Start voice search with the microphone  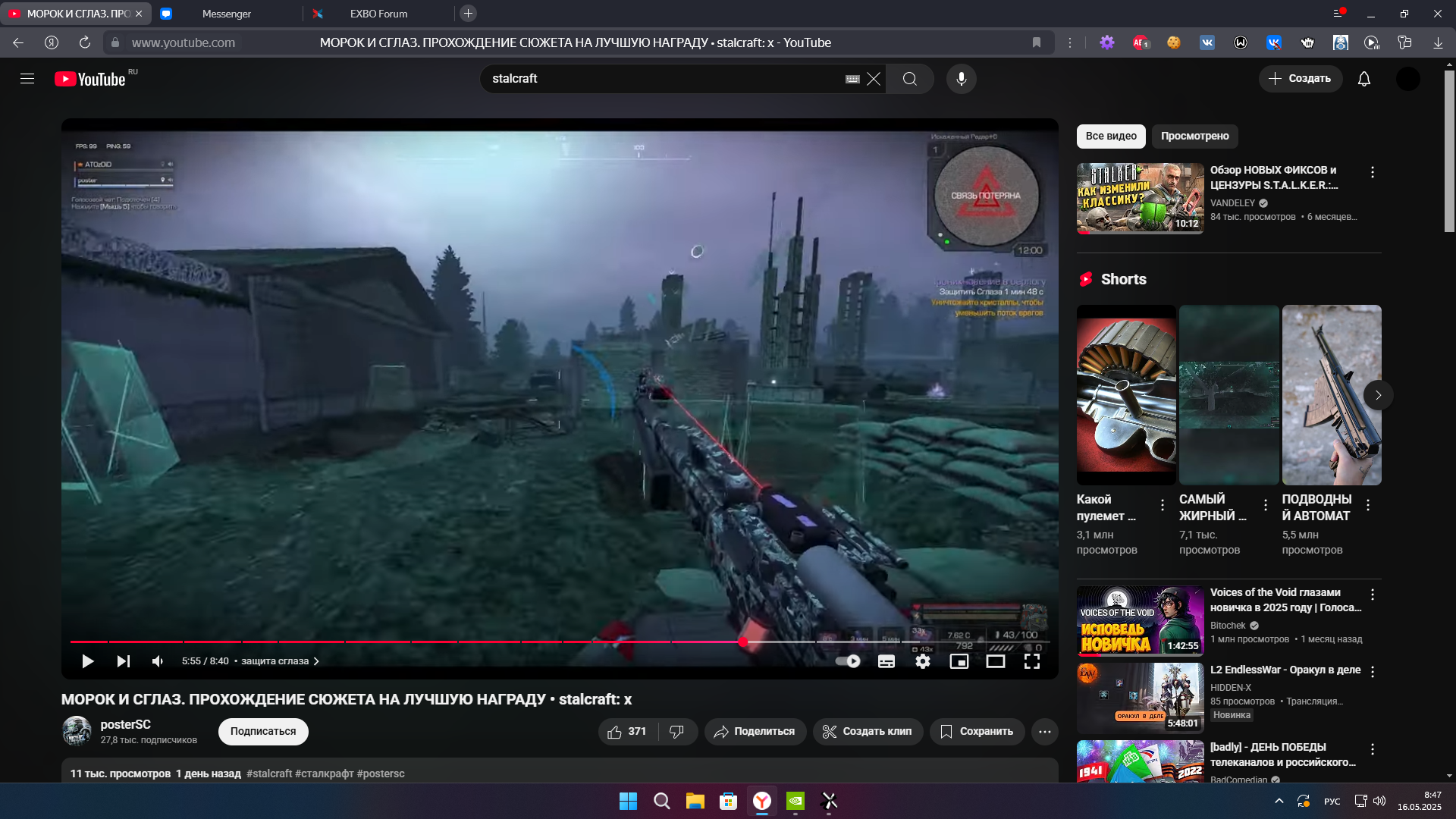point(961,79)
